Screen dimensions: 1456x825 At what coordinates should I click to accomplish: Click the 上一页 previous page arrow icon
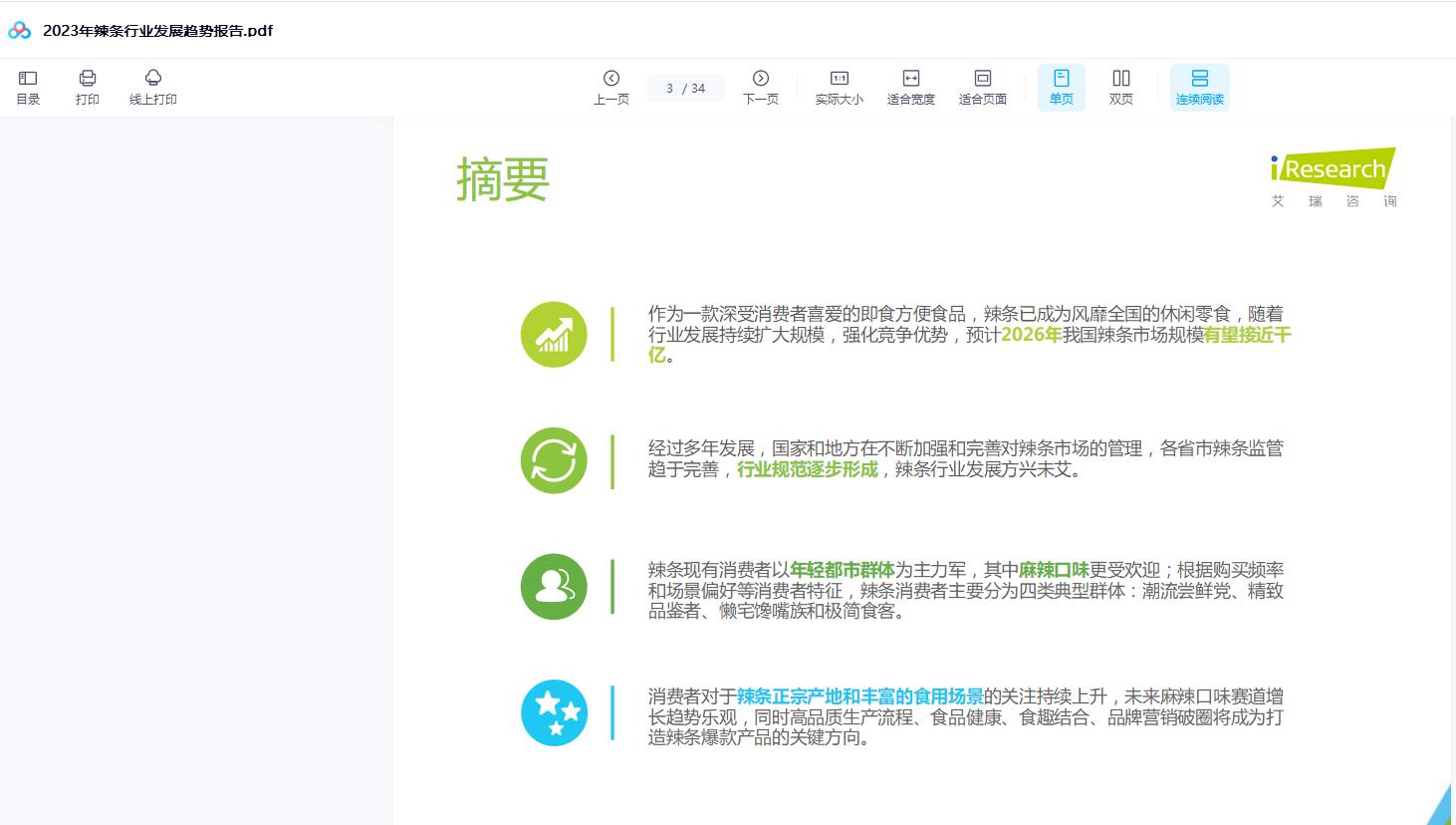pos(610,87)
